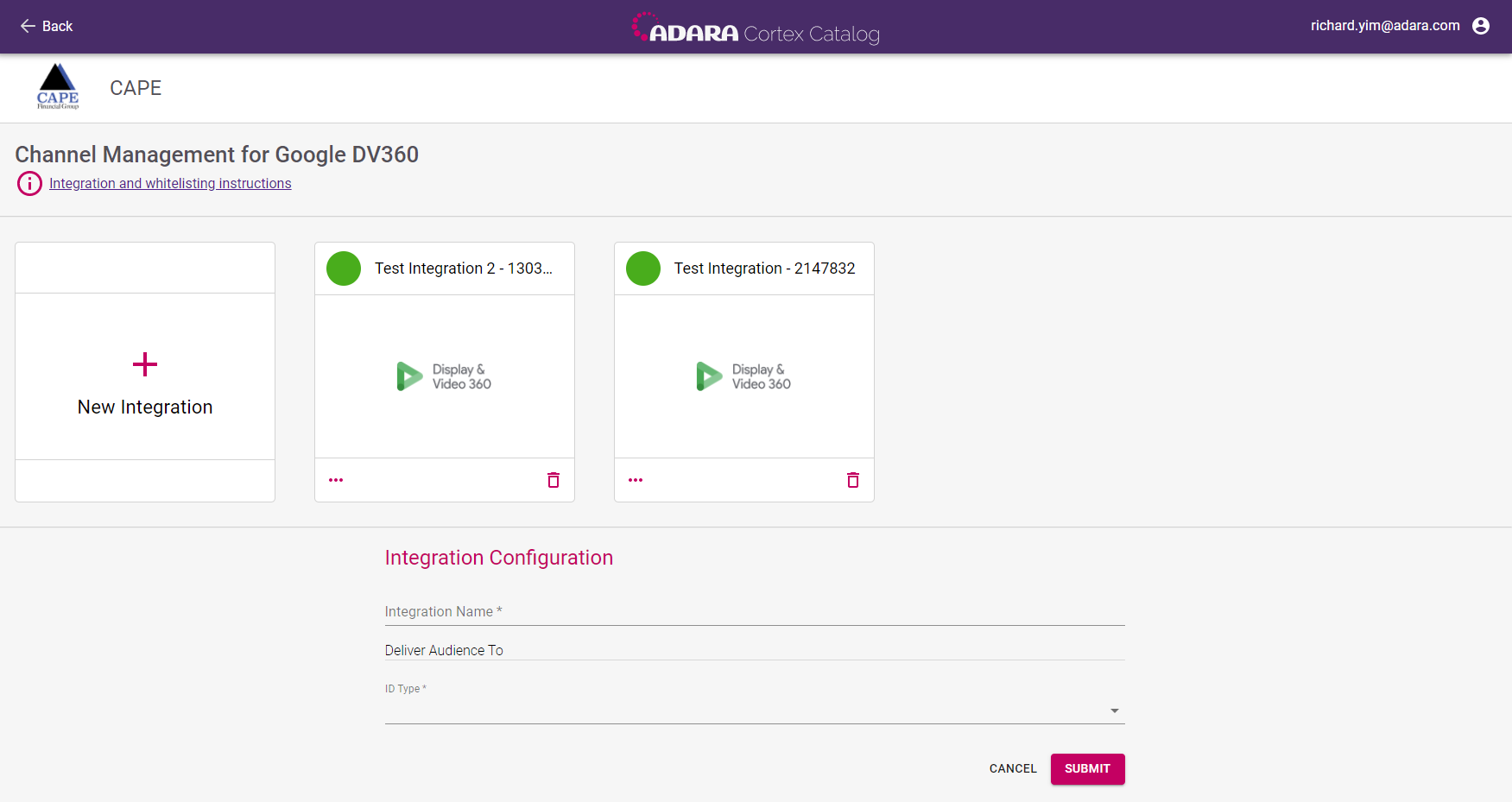The image size is (1512, 802).
Task: Click the Deliver Audience To label
Action: 444,650
